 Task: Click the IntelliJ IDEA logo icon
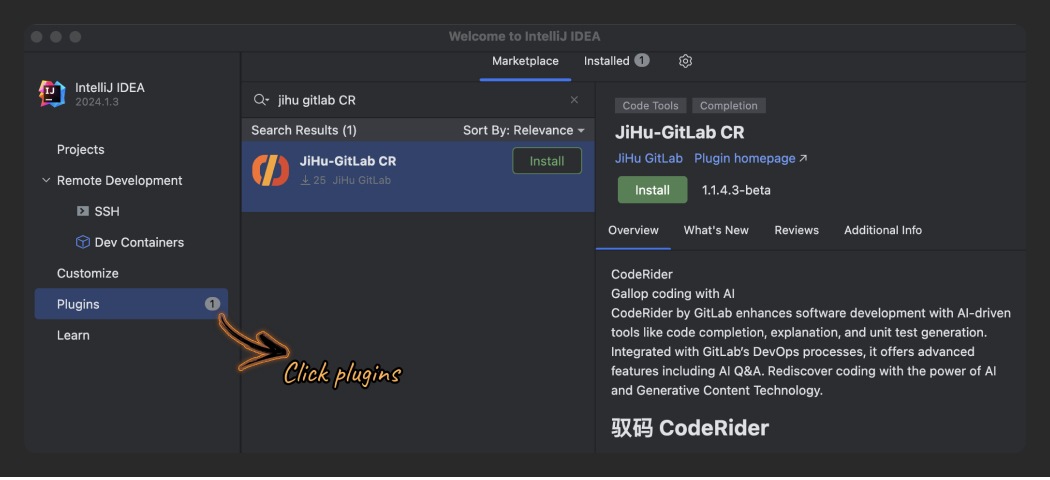click(x=52, y=94)
